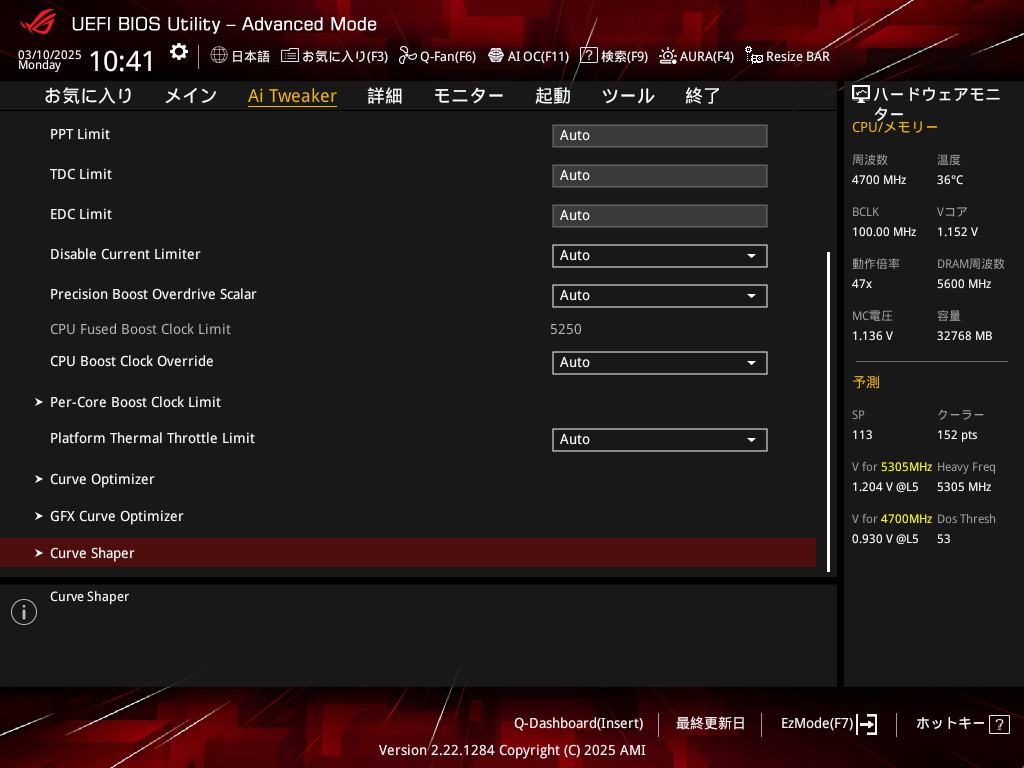Viewport: 1024px width, 768px height.
Task: Click 日本語 language label
Action: pos(250,57)
